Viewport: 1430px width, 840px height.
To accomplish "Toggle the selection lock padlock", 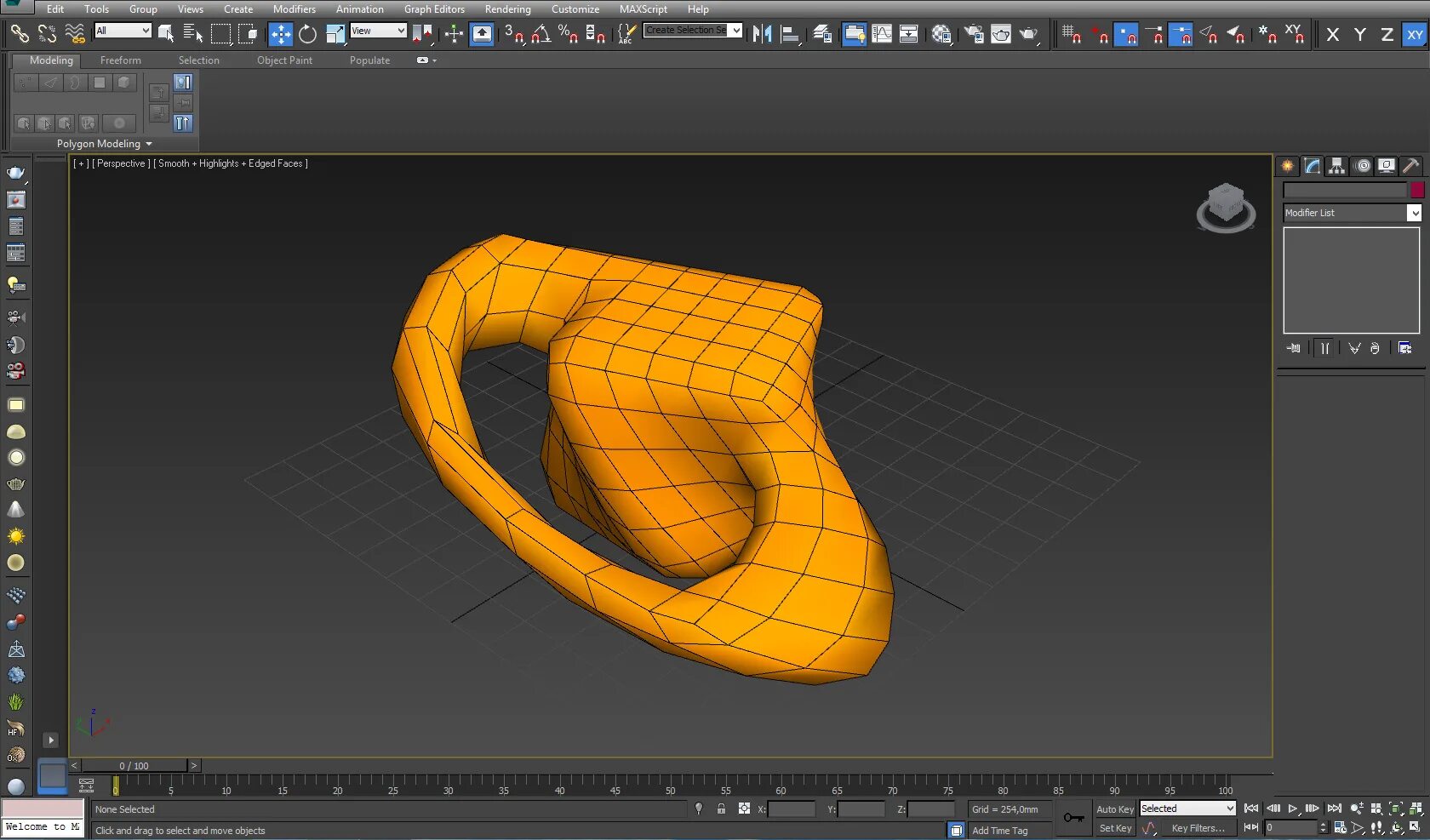I will coord(721,809).
